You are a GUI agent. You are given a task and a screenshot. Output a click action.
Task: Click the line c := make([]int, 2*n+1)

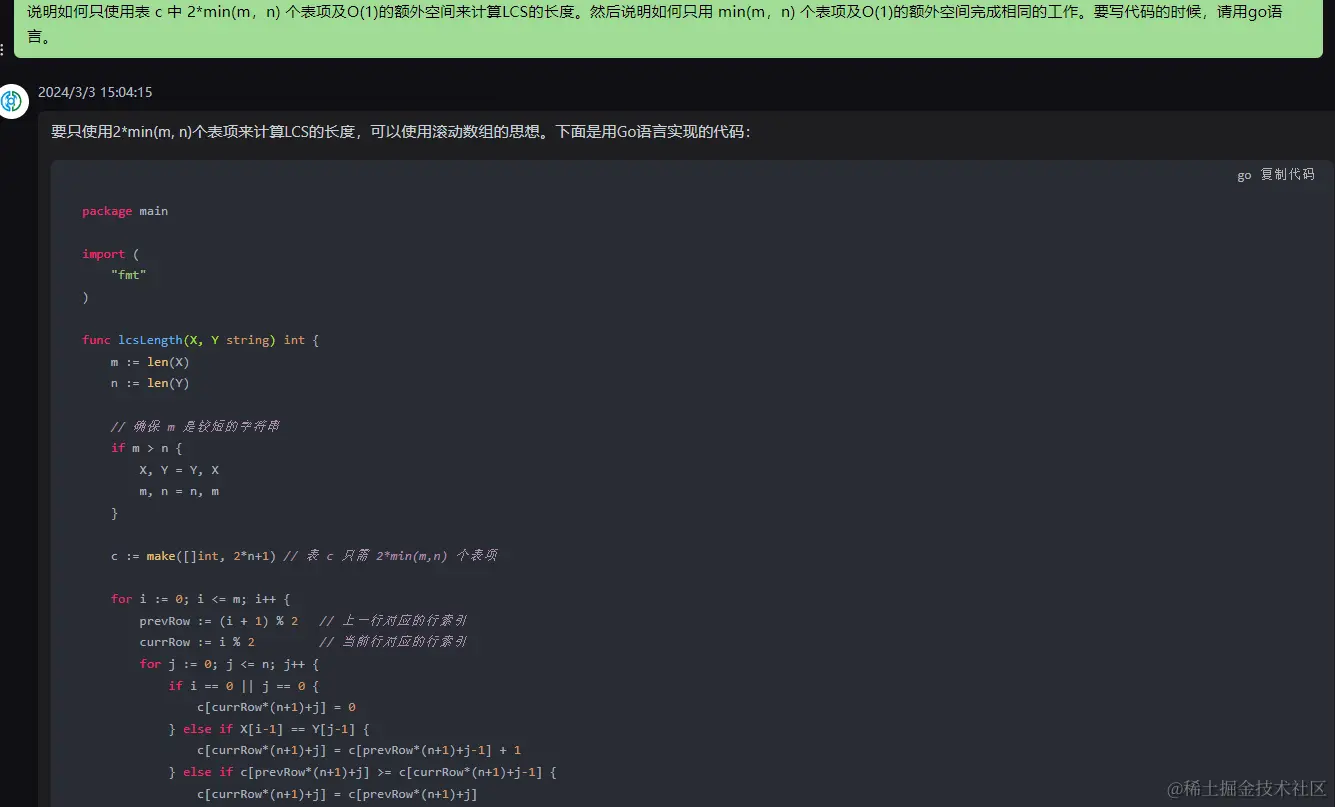pyautogui.click(x=193, y=555)
